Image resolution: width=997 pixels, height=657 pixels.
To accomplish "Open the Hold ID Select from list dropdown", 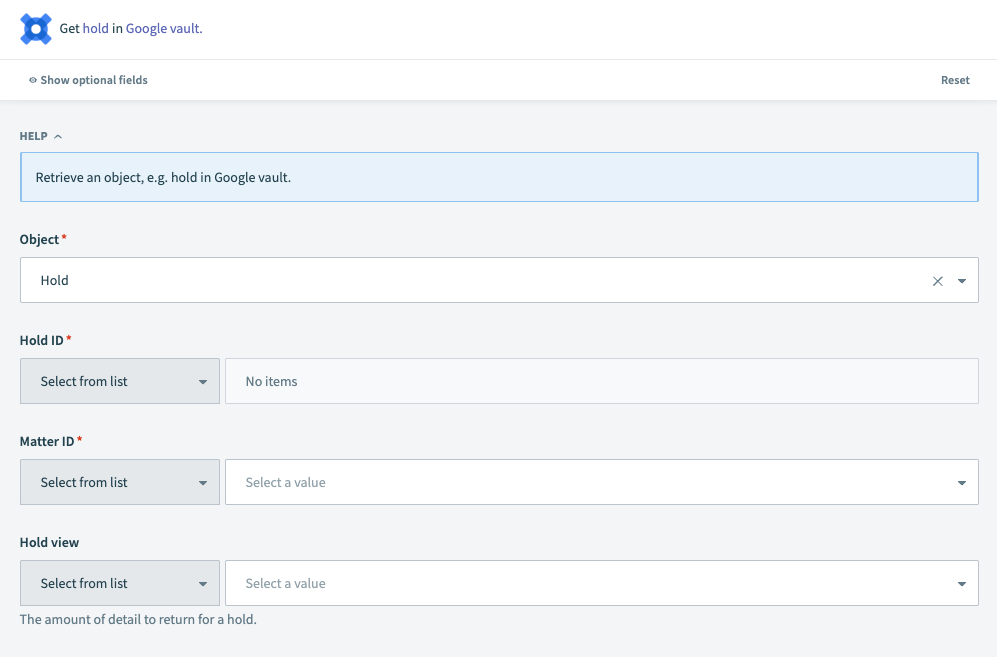I will tap(119, 381).
